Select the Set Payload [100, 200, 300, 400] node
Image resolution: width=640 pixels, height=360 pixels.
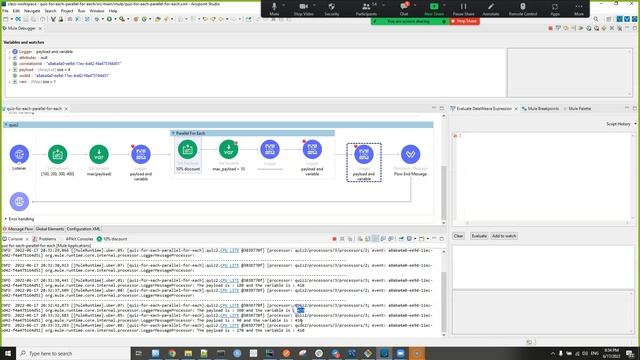[58, 154]
